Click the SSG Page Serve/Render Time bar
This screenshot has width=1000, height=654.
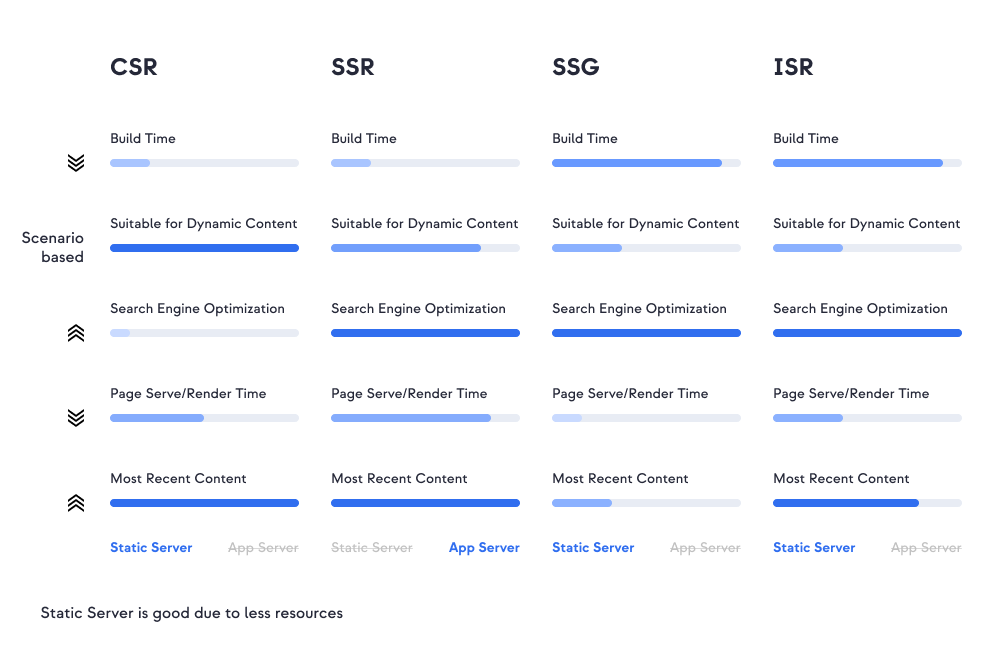646,418
